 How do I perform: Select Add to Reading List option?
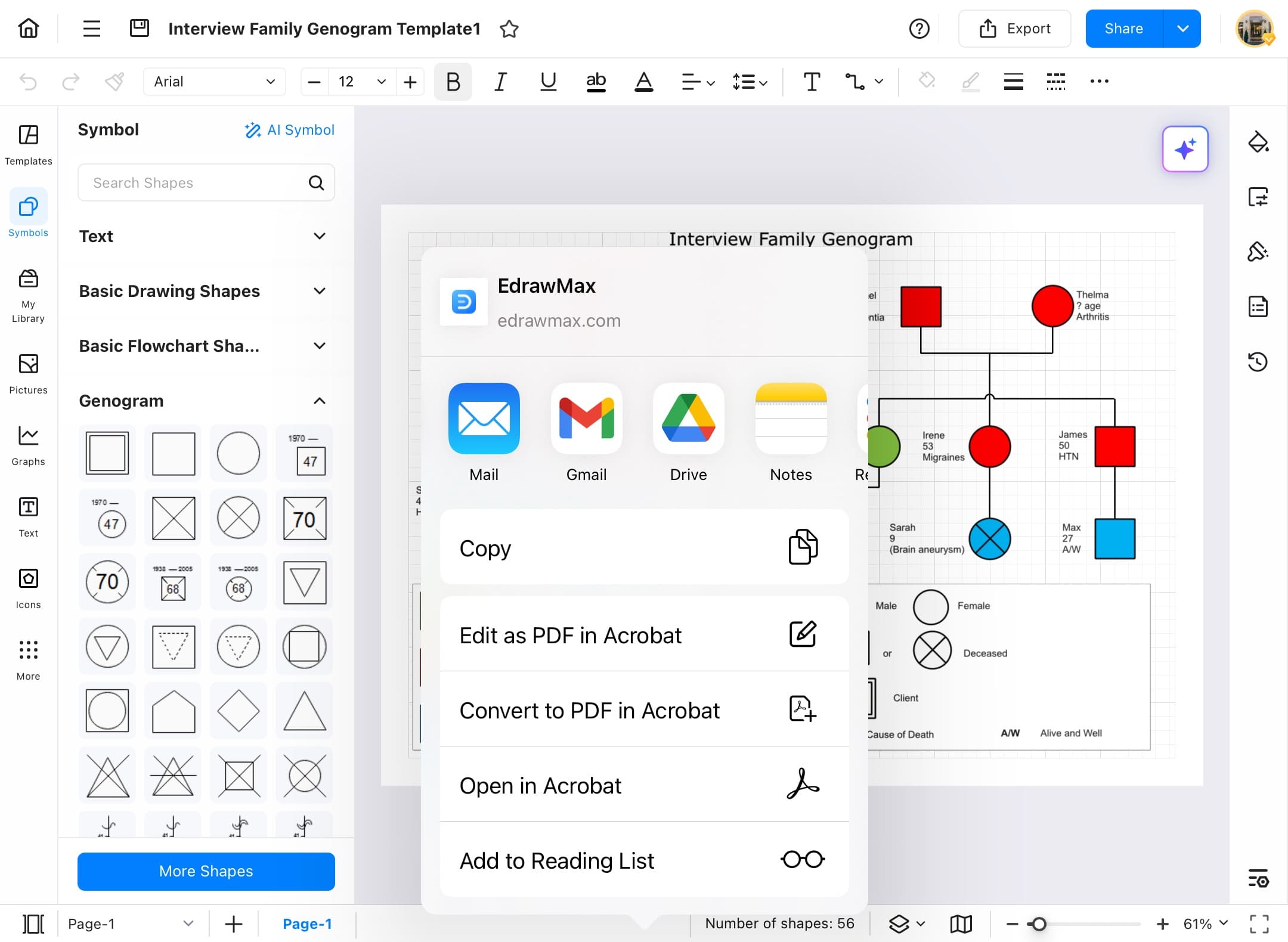coord(644,860)
